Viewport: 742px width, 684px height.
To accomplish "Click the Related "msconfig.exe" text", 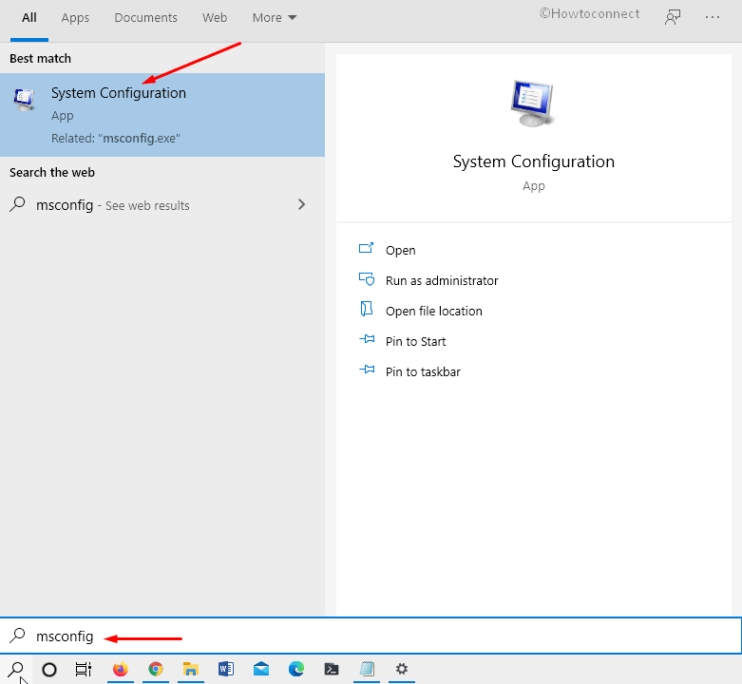I will point(116,138).
